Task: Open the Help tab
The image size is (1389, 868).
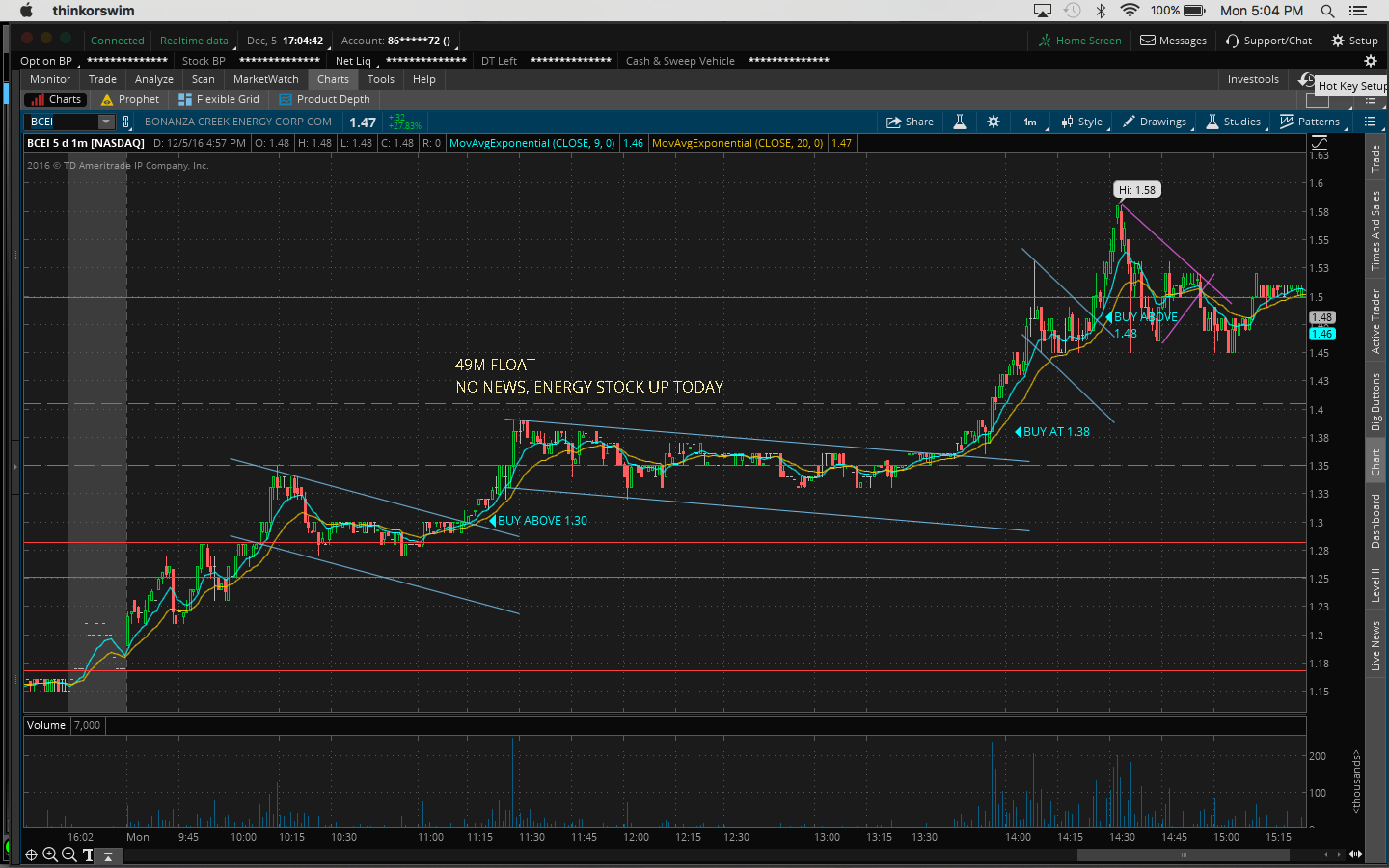Action: click(424, 79)
